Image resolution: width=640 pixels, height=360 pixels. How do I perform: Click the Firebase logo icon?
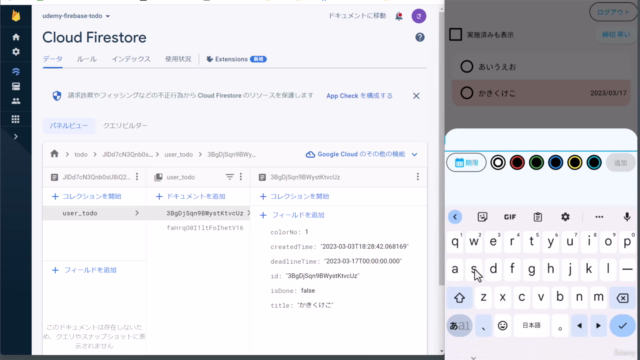pyautogui.click(x=16, y=16)
